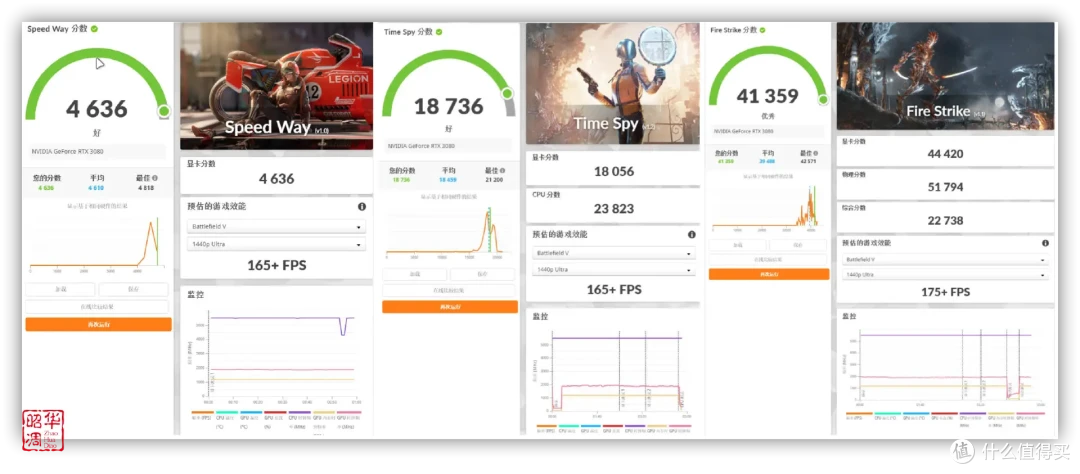The height and width of the screenshot is (474, 1080).
Task: Click the Fire Strike score distribution chart
Action: pyautogui.click(x=767, y=207)
